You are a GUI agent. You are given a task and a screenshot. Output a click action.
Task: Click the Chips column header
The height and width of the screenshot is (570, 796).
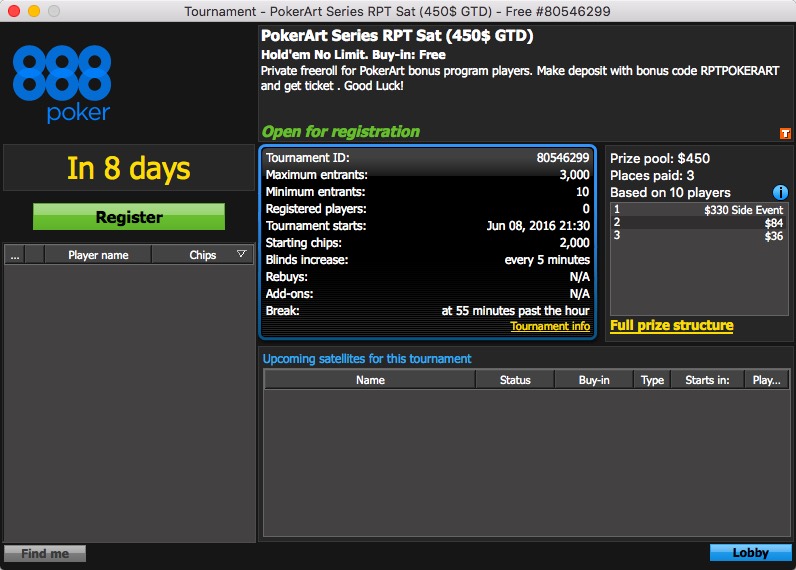coord(203,255)
